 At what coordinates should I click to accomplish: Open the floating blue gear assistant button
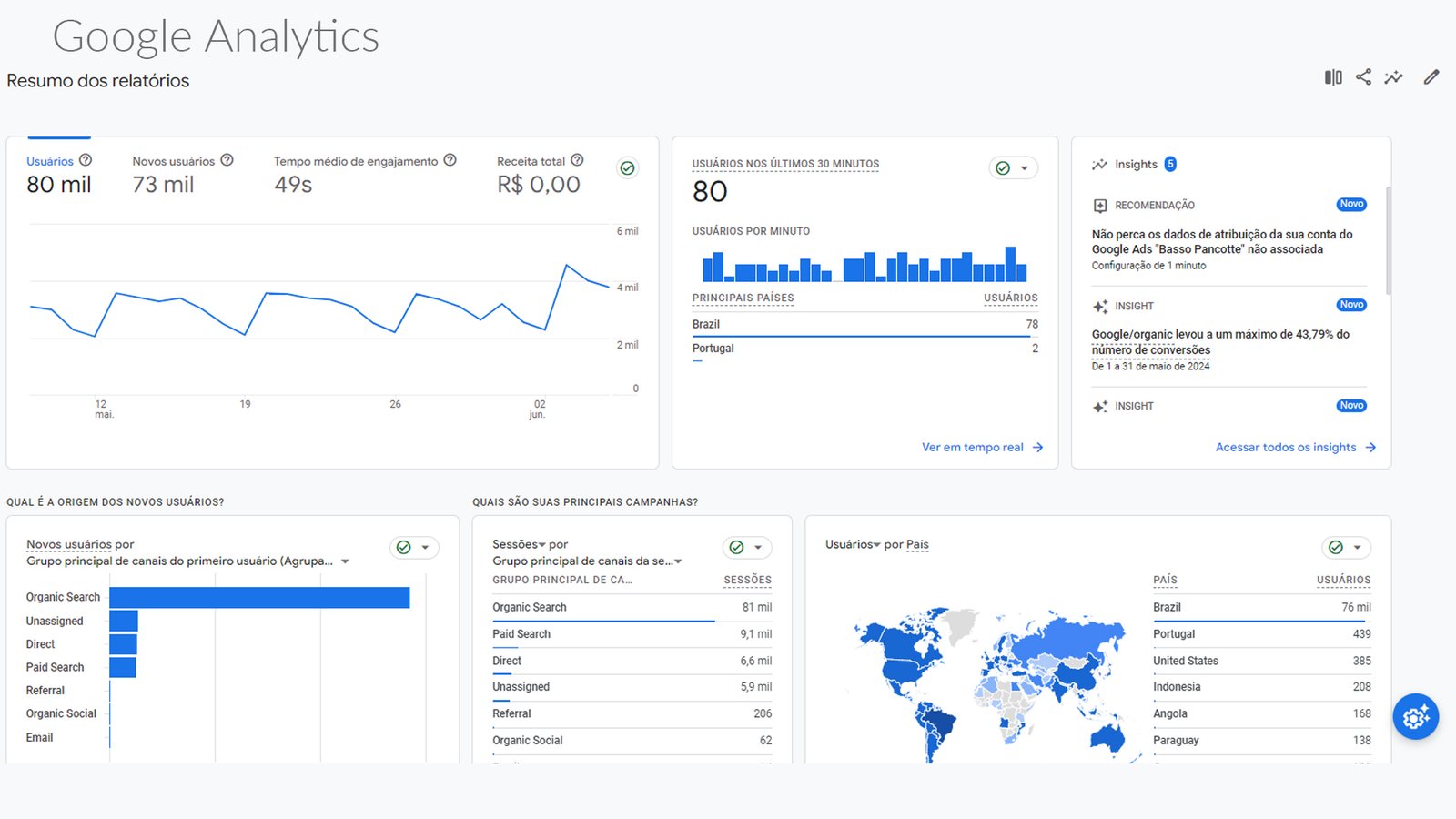[1415, 717]
